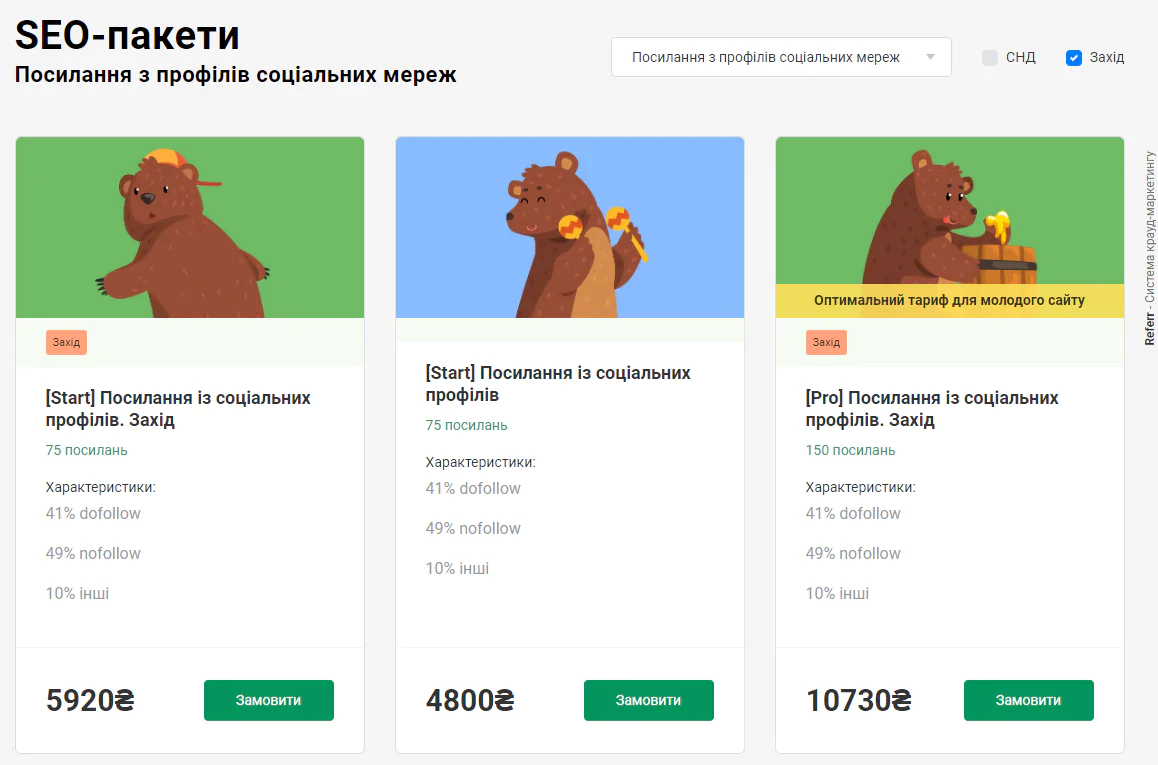The image size is (1158, 765).
Task: Uncheck the Захід checkbox
Action: tap(1074, 58)
